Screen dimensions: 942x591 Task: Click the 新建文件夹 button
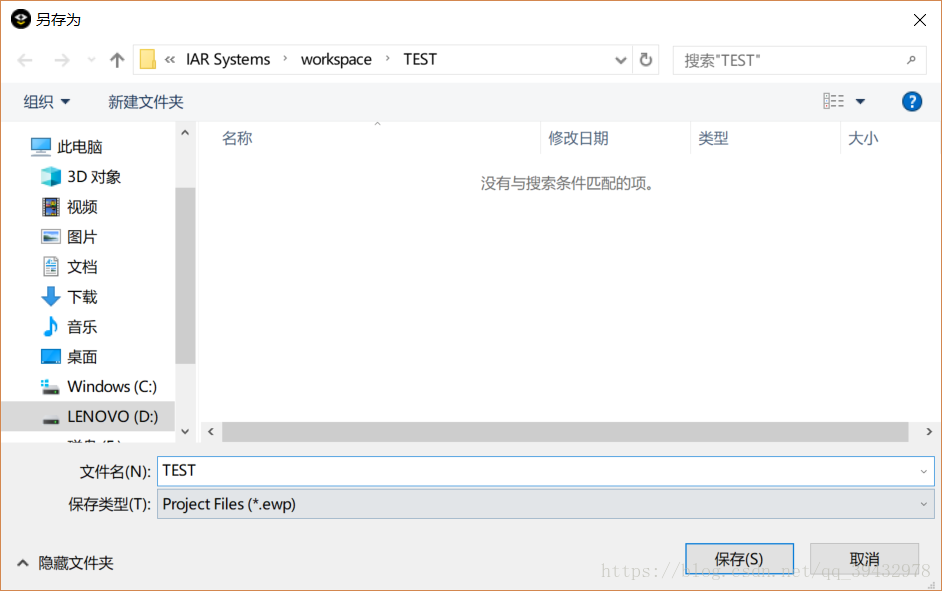point(145,100)
